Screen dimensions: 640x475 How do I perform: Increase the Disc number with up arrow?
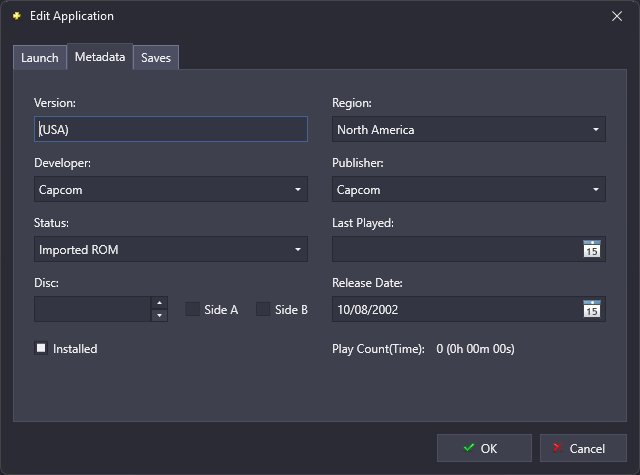pos(160,303)
